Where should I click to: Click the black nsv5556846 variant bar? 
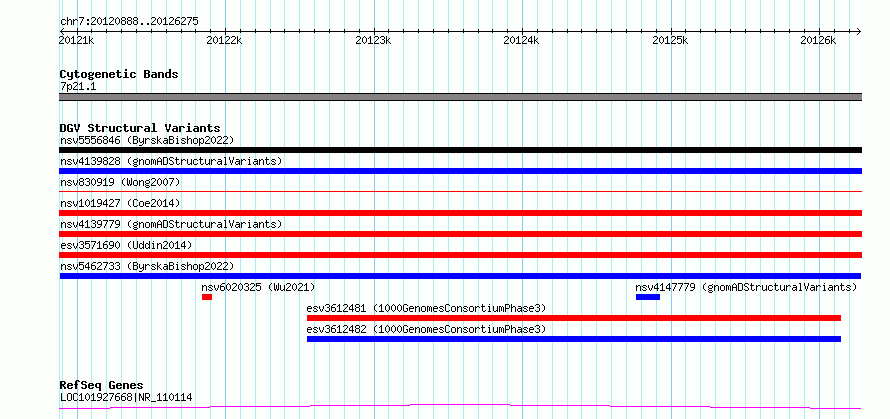(x=460, y=150)
